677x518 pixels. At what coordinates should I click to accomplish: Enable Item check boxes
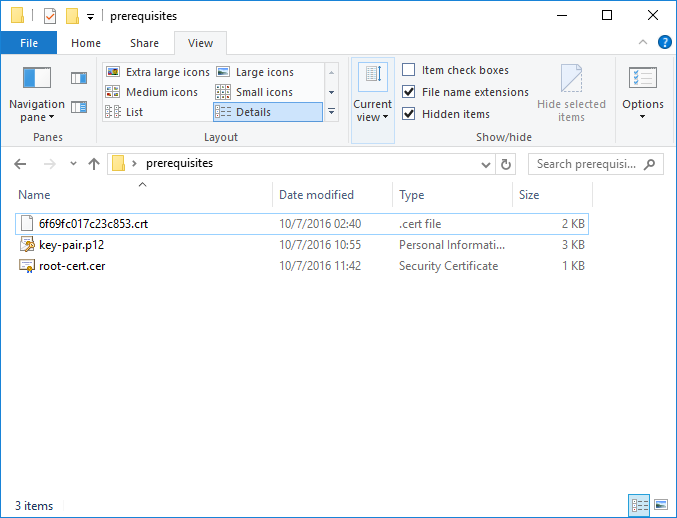(408, 70)
